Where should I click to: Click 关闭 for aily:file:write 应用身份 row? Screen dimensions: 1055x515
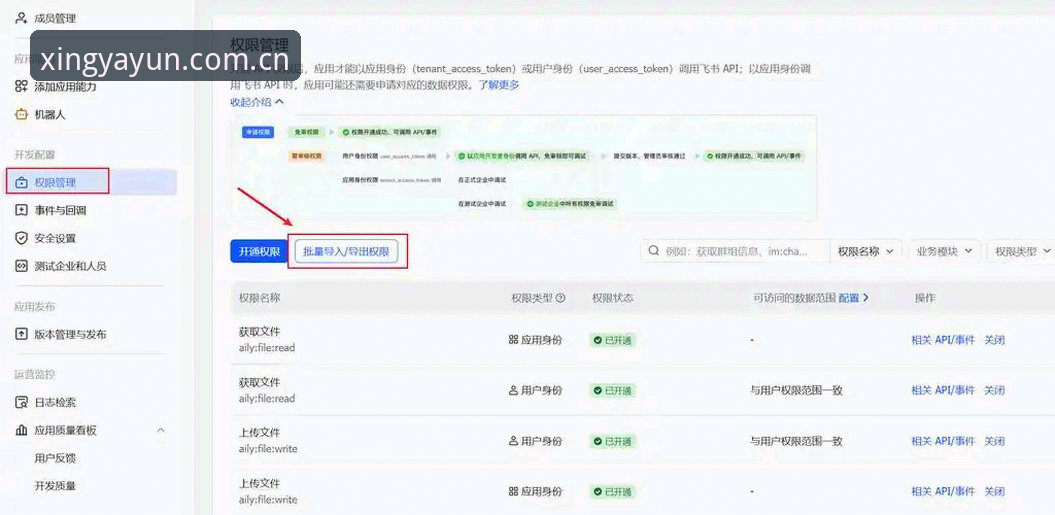click(x=994, y=491)
